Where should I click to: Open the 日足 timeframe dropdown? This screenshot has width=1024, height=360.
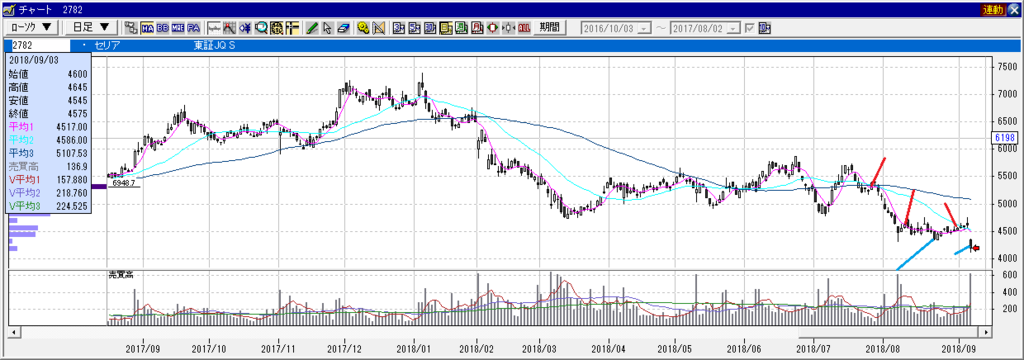tap(91, 27)
